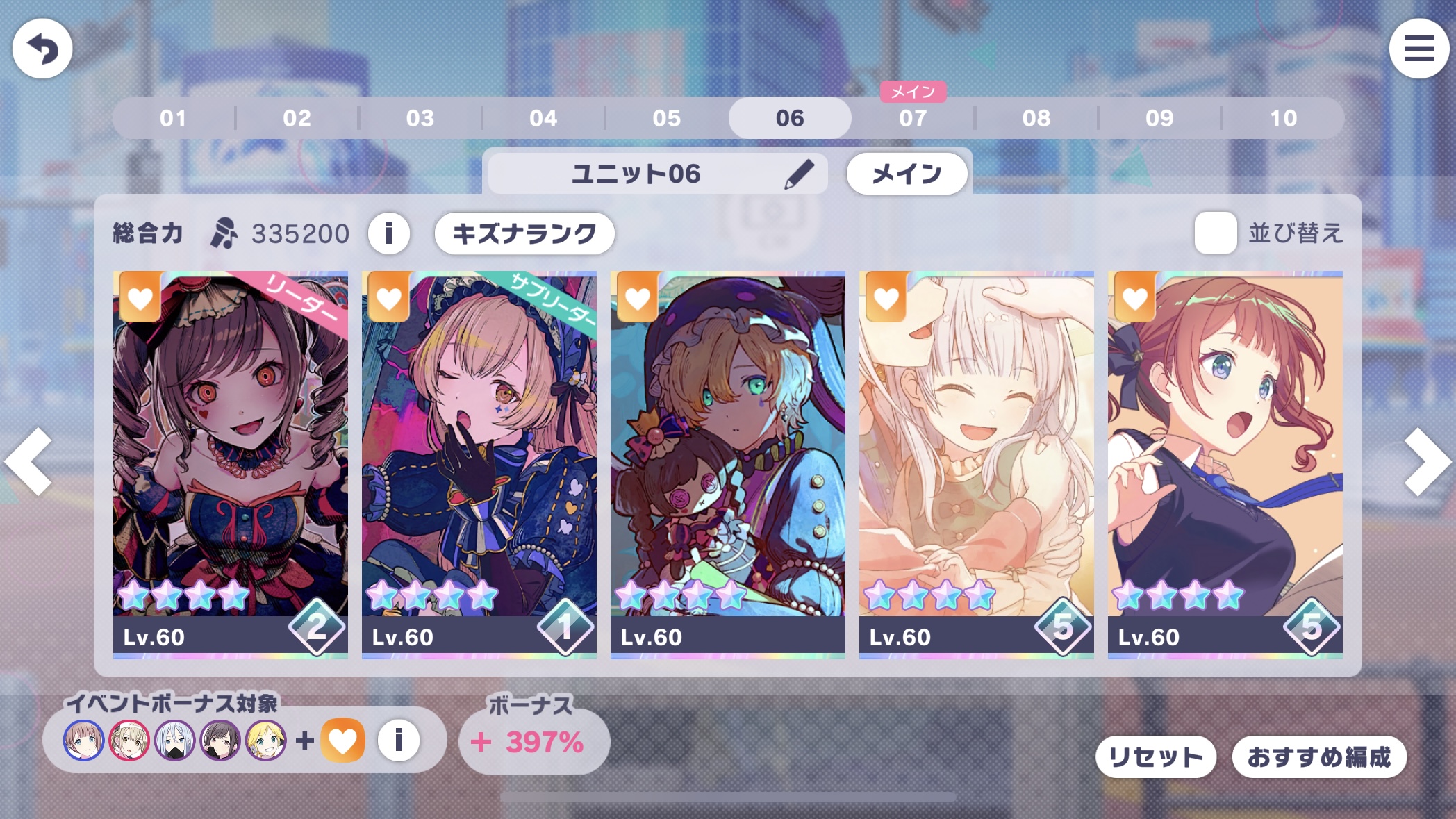Select the red-haired girl card thumbnail
Image resolution: width=1456 pixels, height=819 pixels.
pos(1225,465)
